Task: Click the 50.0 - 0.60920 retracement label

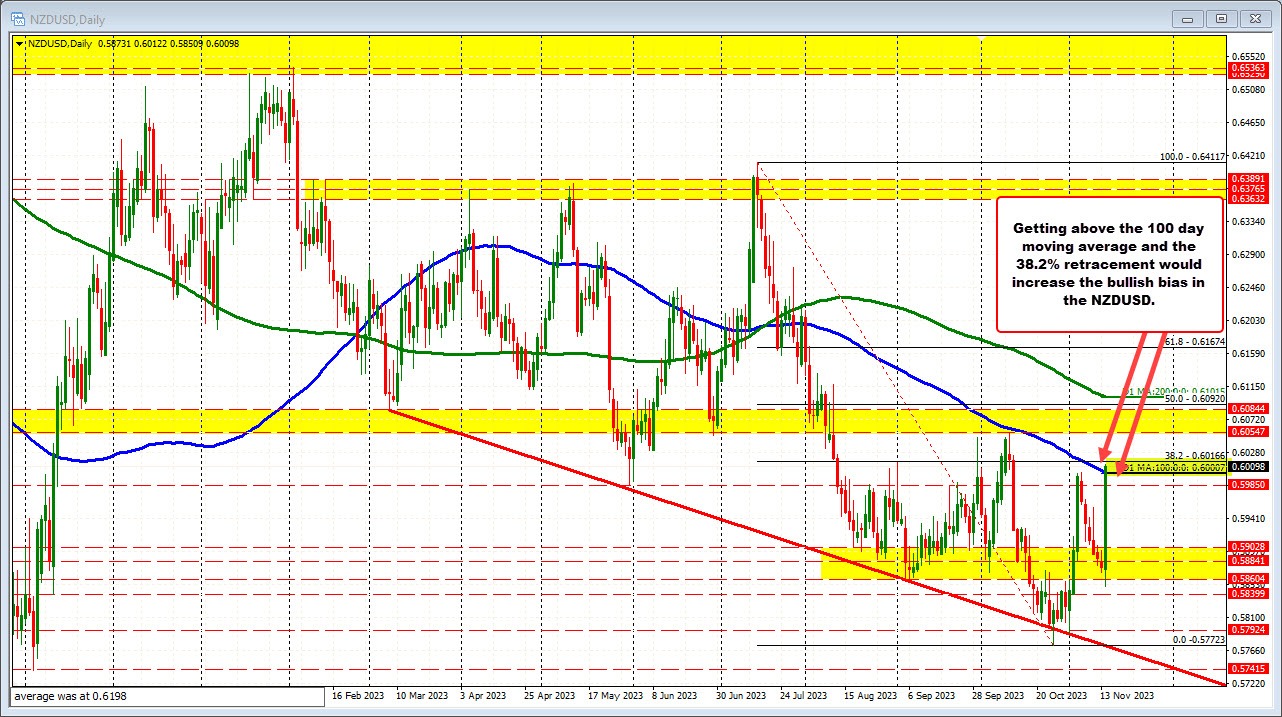Action: 1197,399
